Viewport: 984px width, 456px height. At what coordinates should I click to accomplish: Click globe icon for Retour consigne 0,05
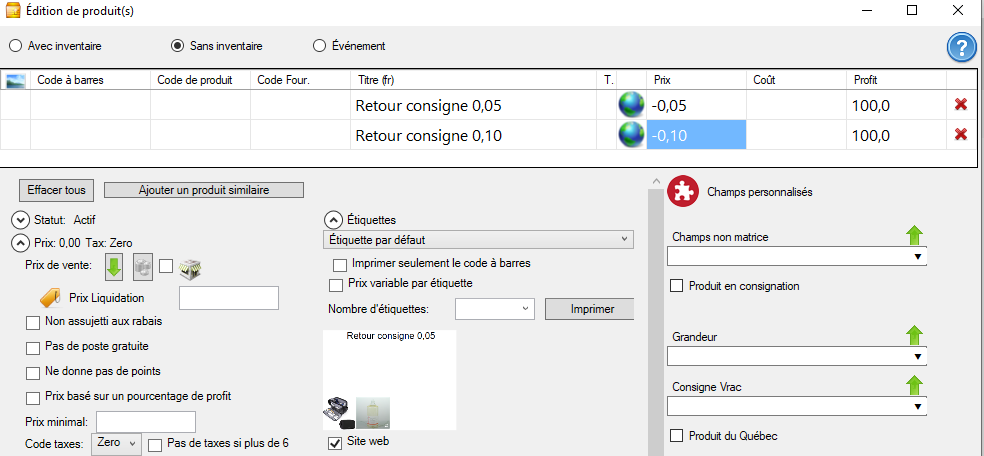(631, 105)
